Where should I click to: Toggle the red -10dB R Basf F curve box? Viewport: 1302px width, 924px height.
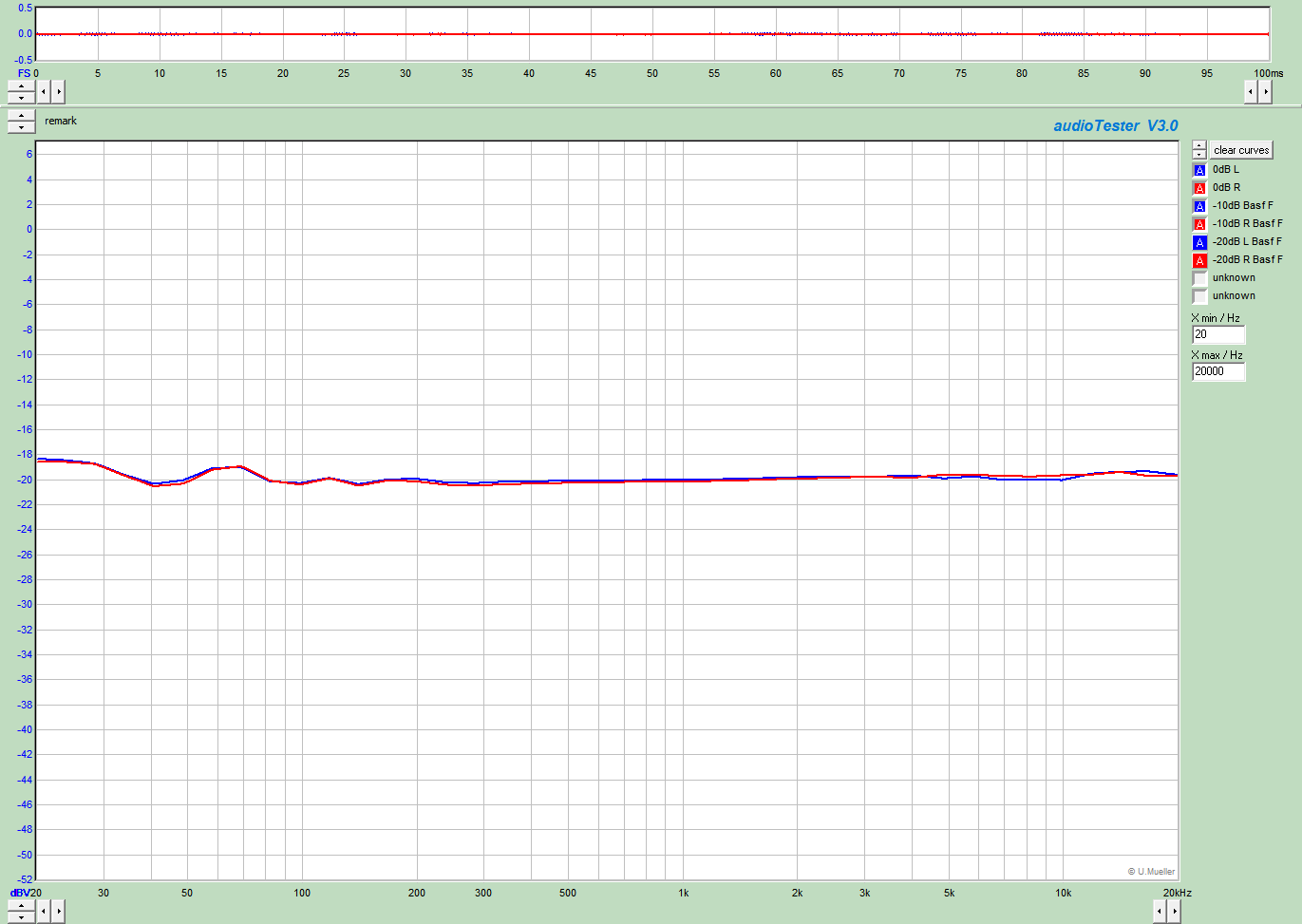coord(1199,224)
